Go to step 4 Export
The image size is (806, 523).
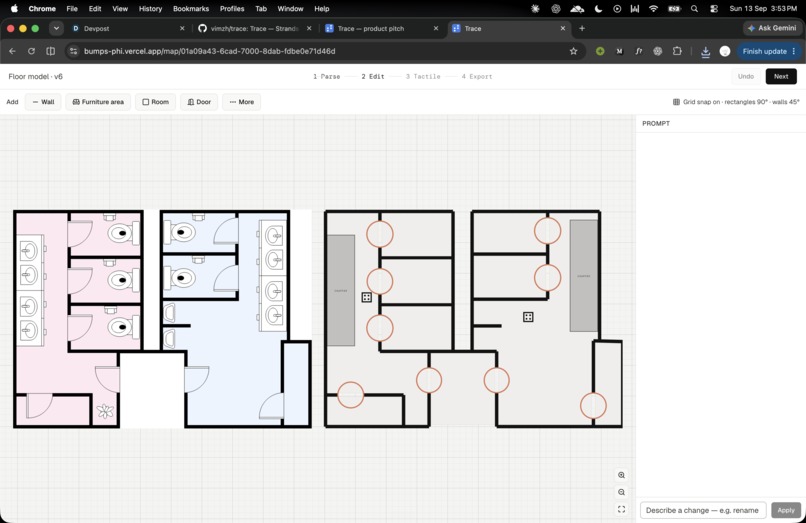point(477,76)
